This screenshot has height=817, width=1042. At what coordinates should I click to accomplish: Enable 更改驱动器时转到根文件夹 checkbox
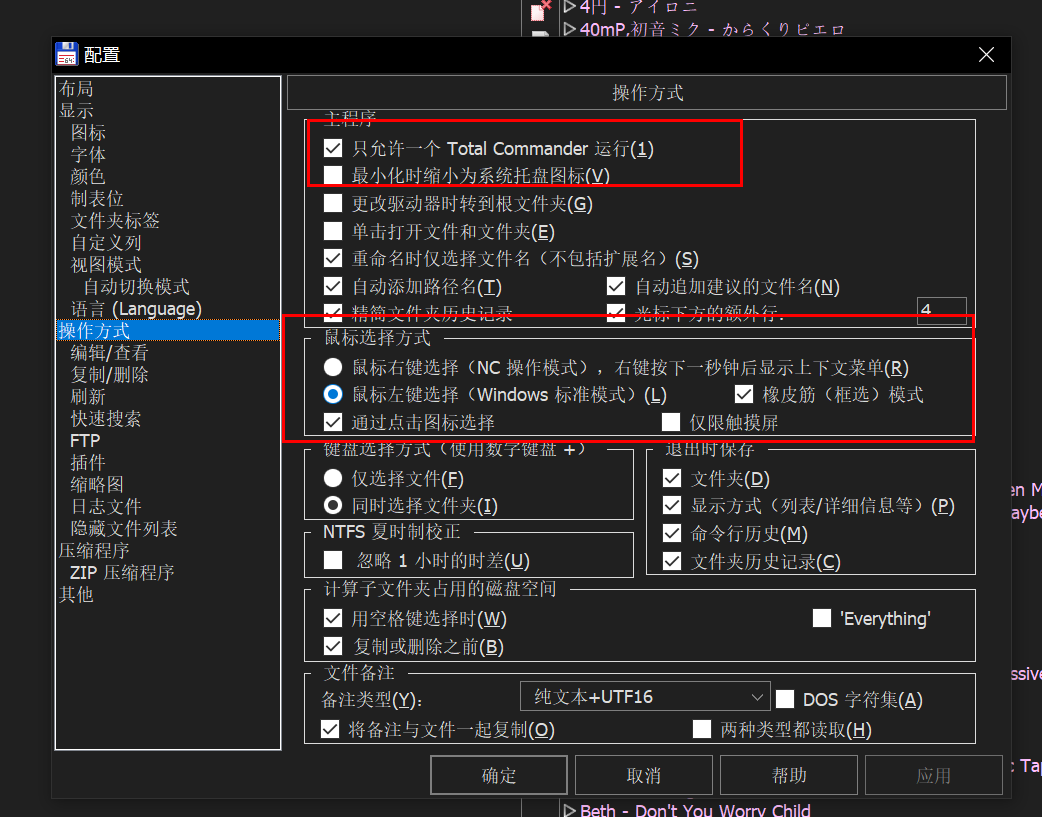(x=333, y=203)
